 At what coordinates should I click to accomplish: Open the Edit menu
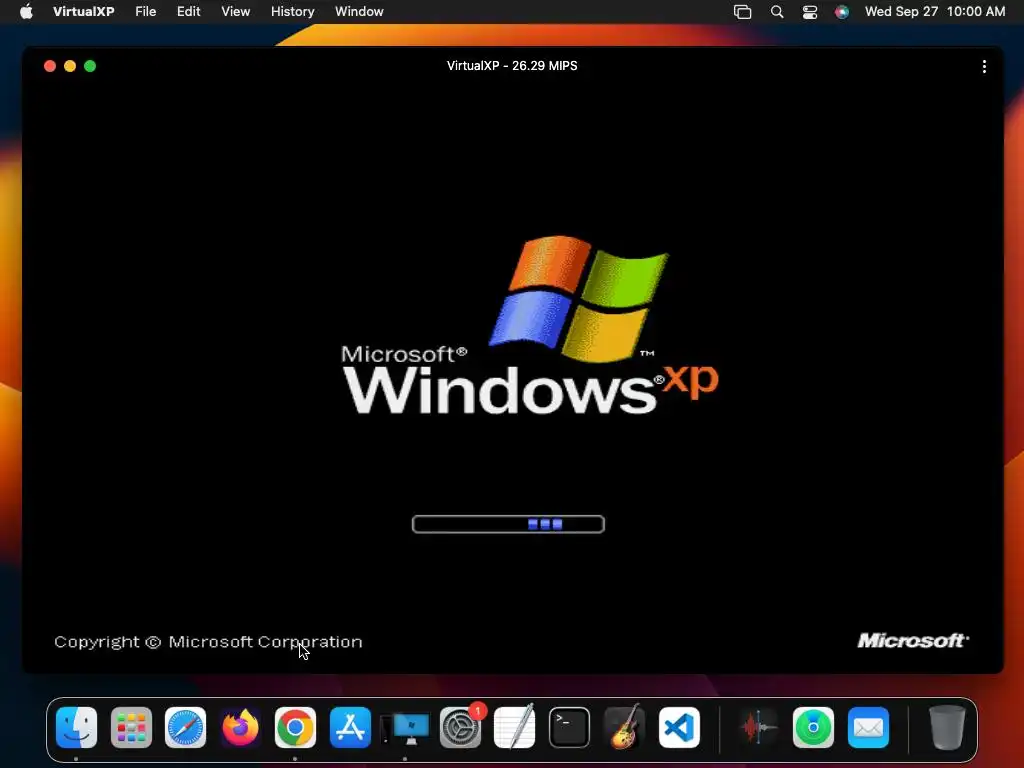pos(189,12)
